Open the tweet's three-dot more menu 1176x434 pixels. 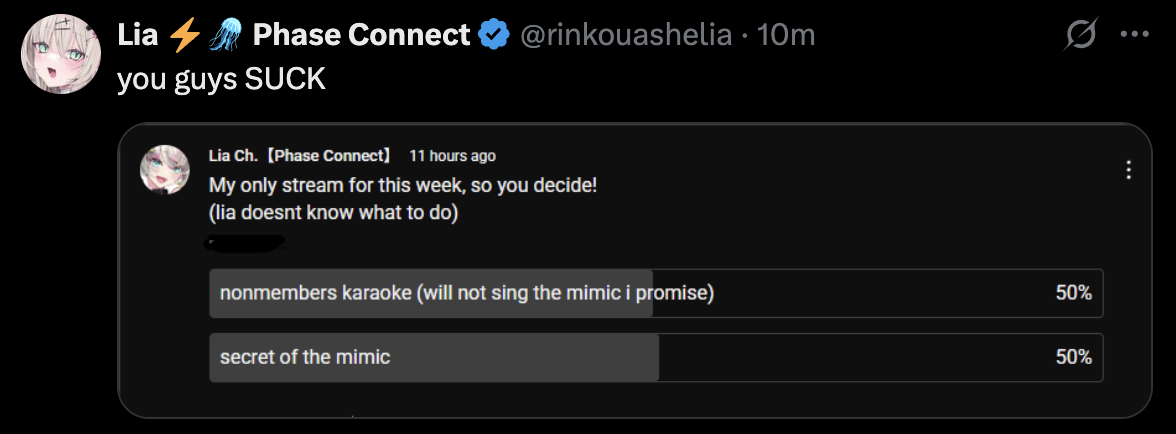click(1134, 35)
